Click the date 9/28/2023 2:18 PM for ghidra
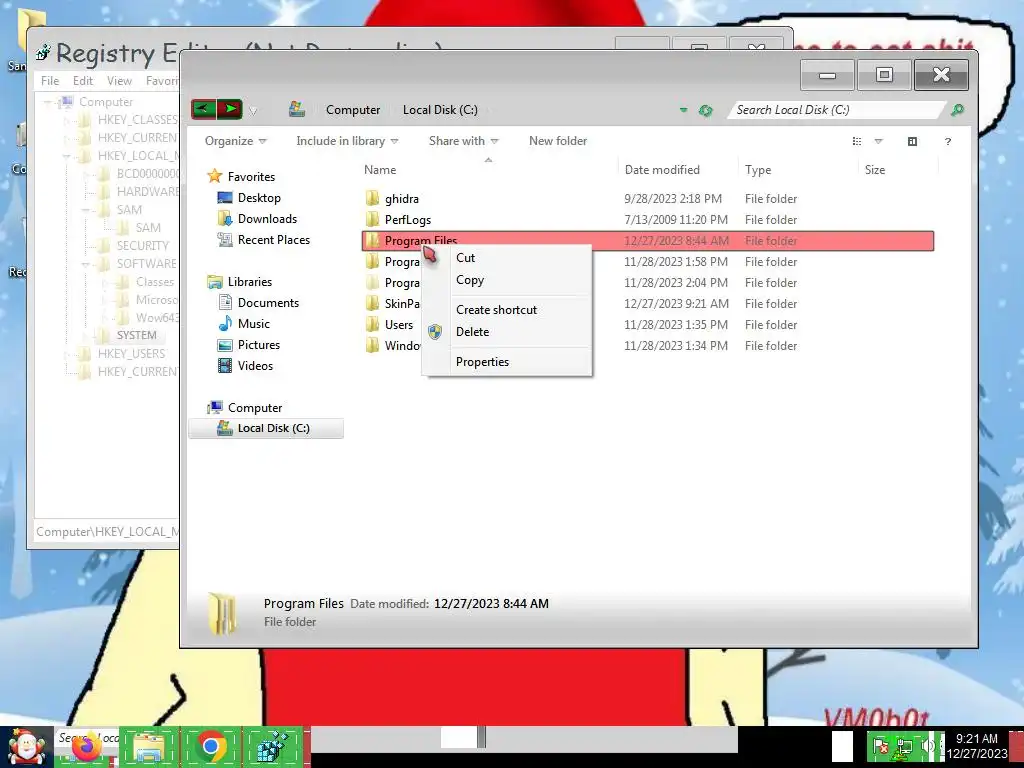The image size is (1024, 768). point(673,199)
